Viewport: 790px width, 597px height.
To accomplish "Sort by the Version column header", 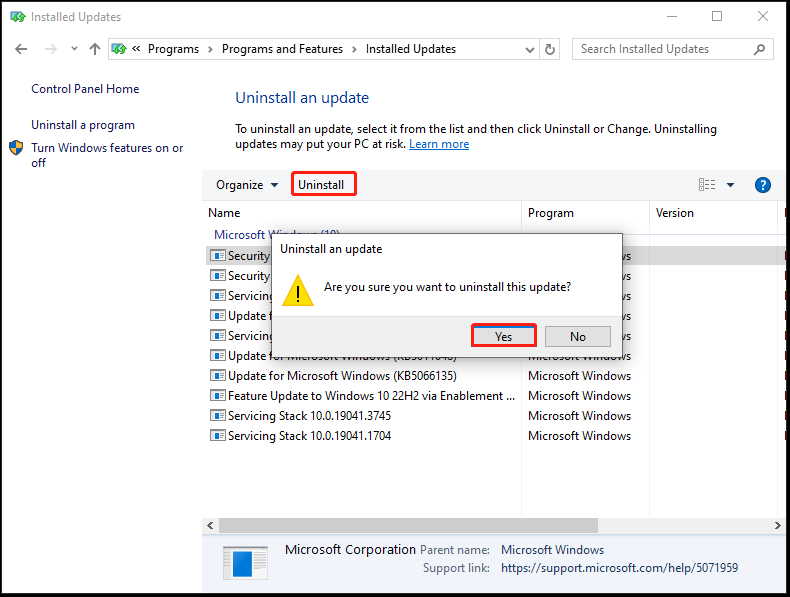I will (713, 213).
